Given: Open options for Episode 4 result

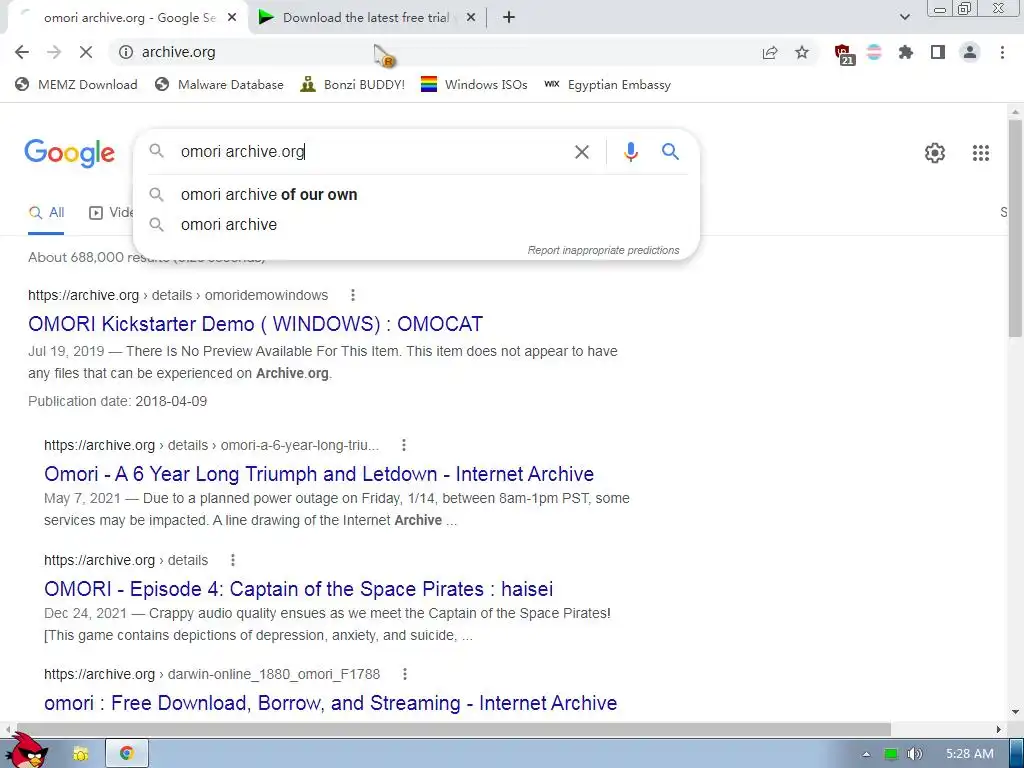Looking at the screenshot, I should pyautogui.click(x=232, y=560).
